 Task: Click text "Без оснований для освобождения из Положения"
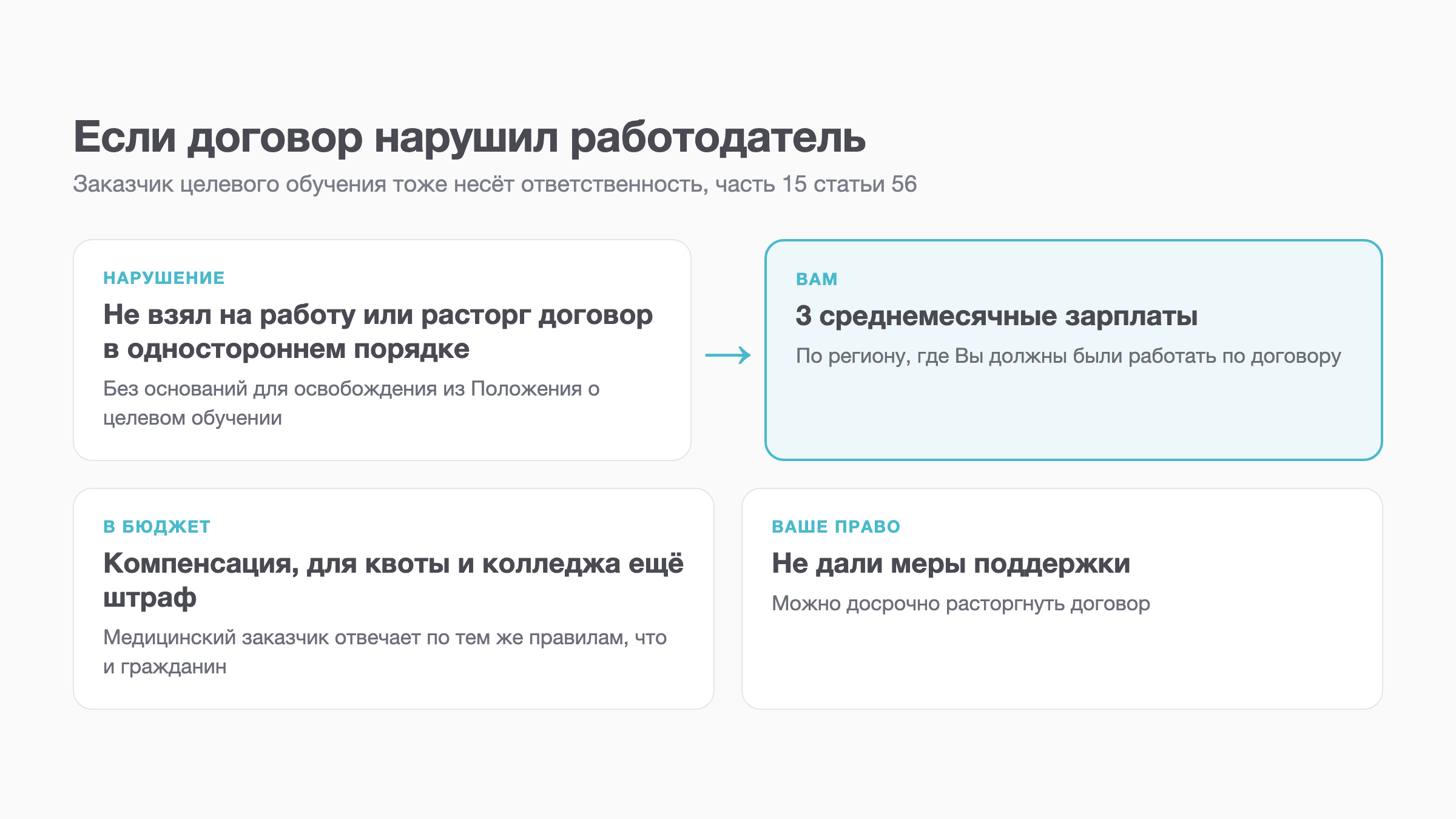point(342,389)
